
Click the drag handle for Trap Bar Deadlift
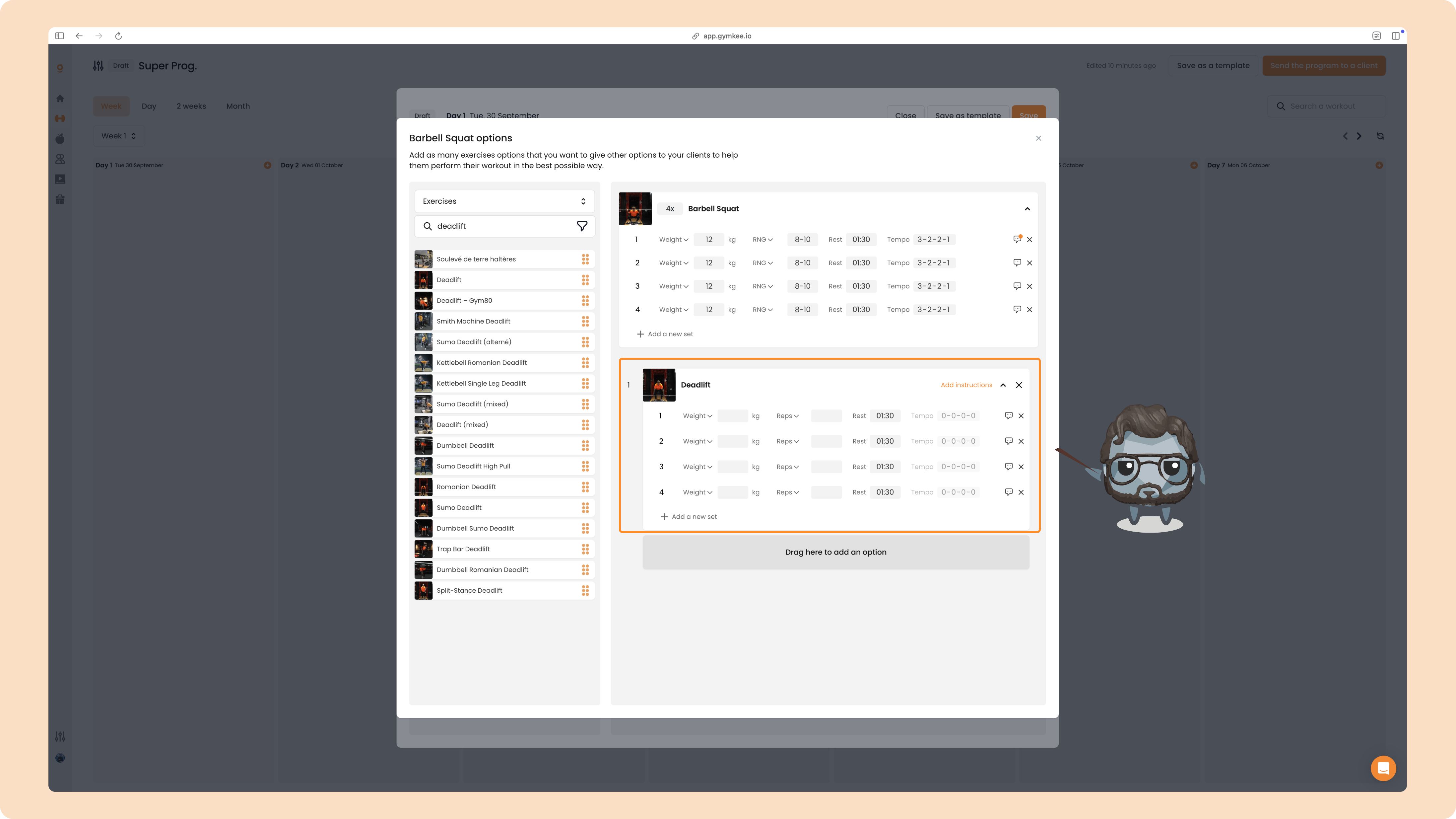click(x=585, y=549)
